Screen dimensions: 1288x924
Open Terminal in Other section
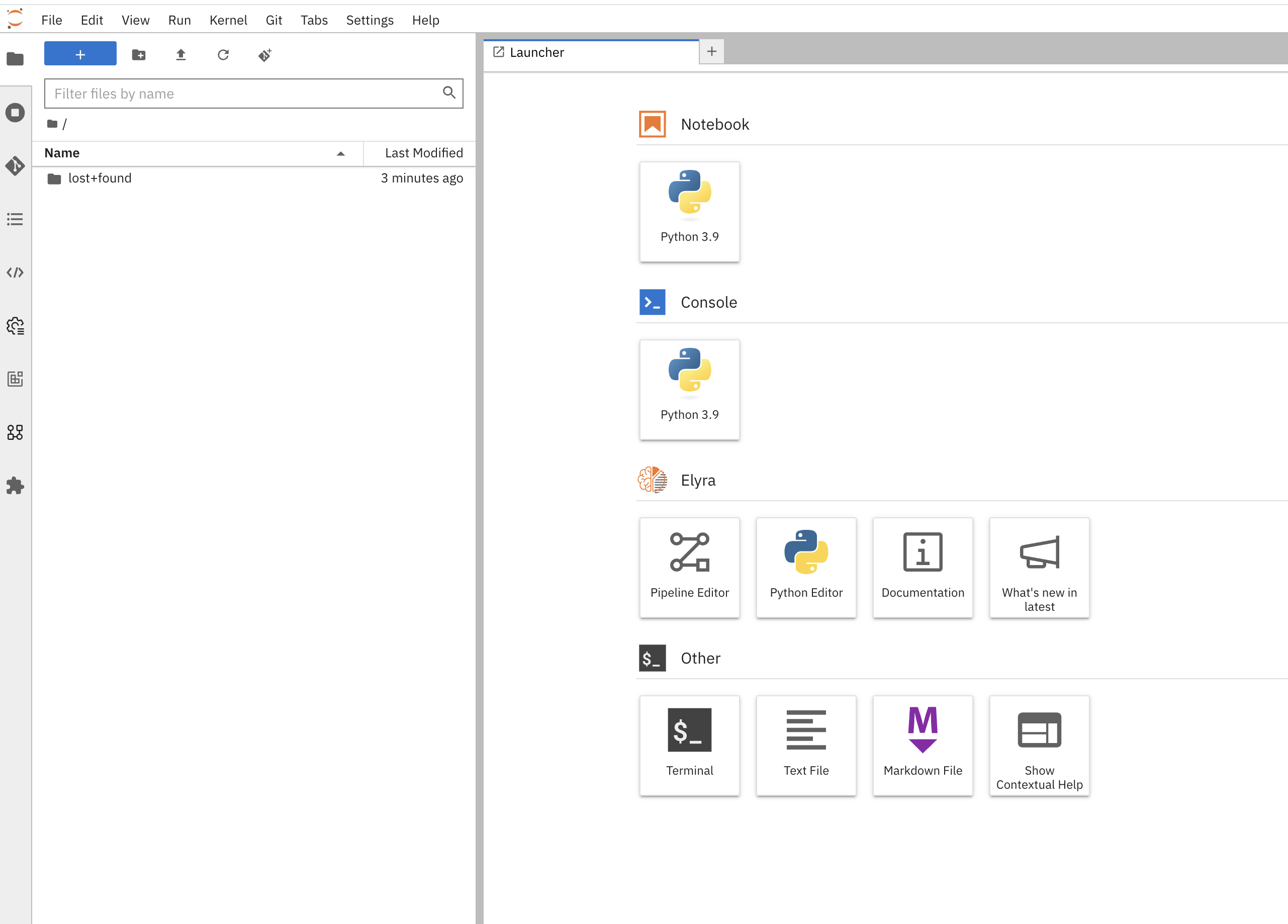pos(688,745)
